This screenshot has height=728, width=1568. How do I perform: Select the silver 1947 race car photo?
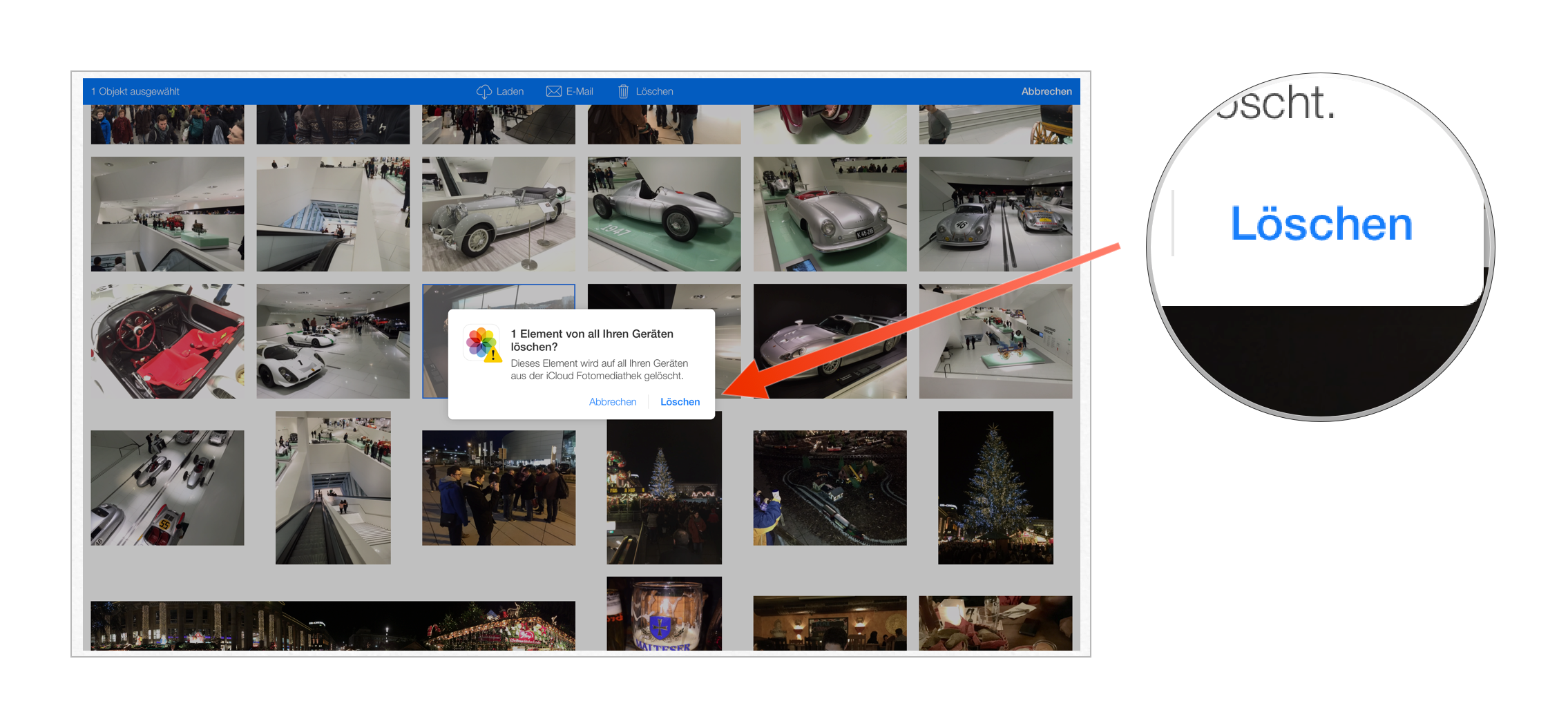tap(663, 213)
